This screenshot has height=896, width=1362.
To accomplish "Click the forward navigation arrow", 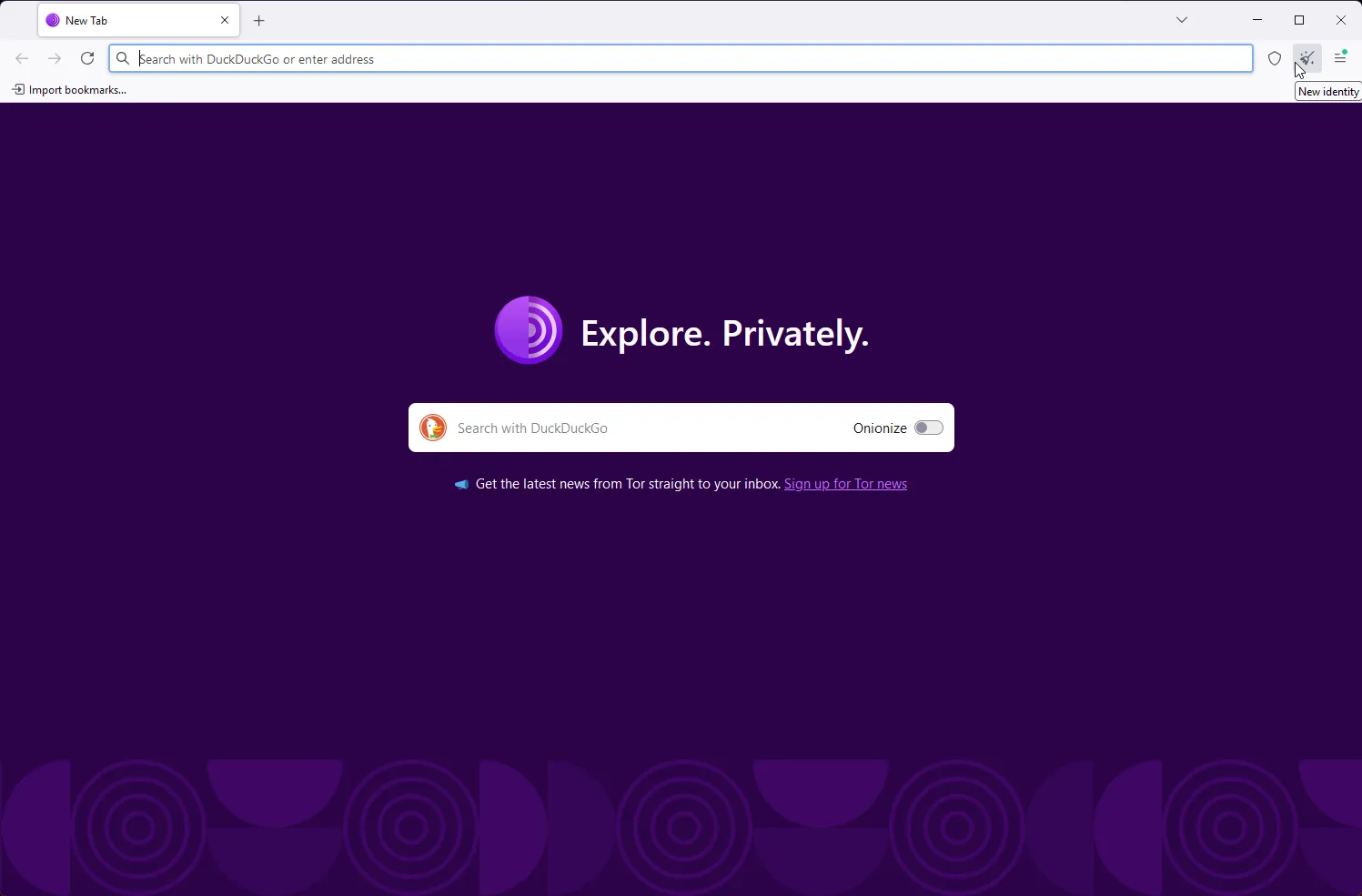I will (x=55, y=58).
